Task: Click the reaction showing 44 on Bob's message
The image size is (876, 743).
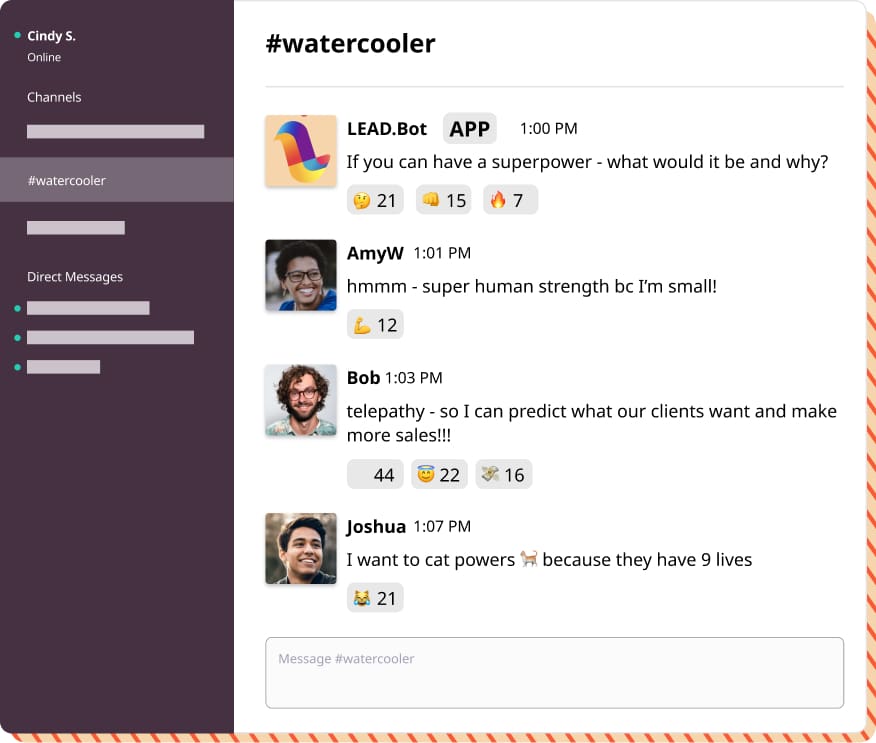Action: (375, 474)
